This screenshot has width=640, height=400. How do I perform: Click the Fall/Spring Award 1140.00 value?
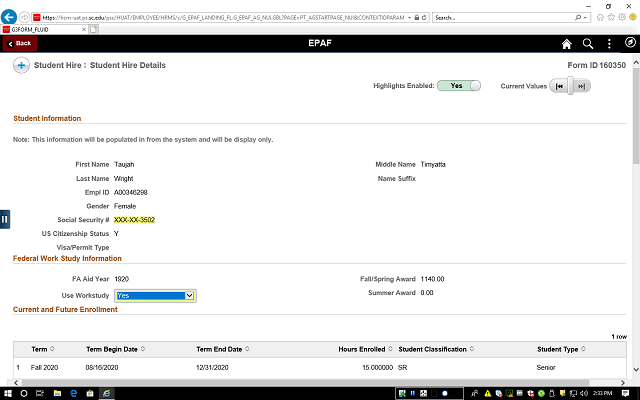point(432,279)
